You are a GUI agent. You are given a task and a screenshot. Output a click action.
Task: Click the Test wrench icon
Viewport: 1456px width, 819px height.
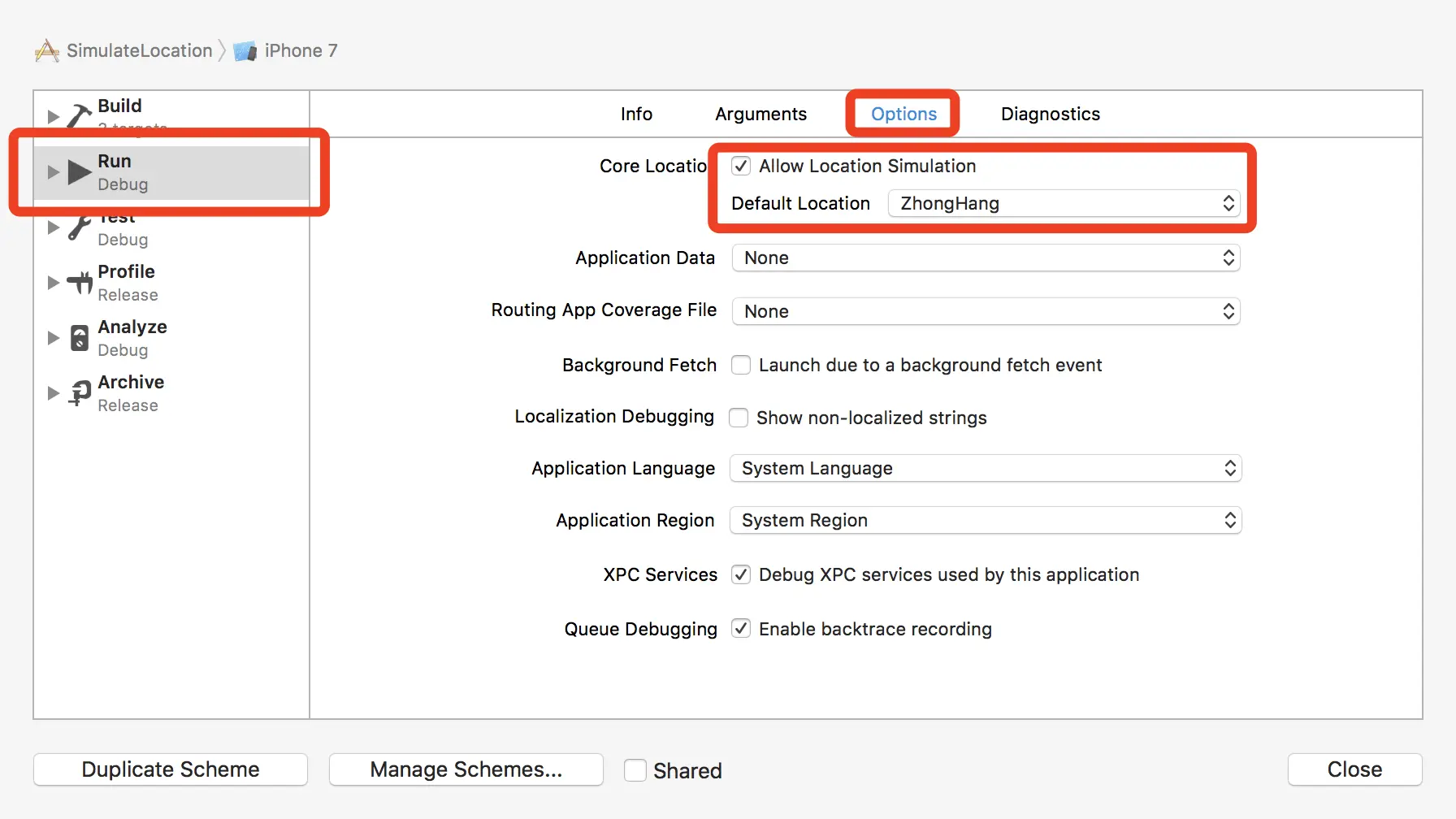click(x=79, y=228)
